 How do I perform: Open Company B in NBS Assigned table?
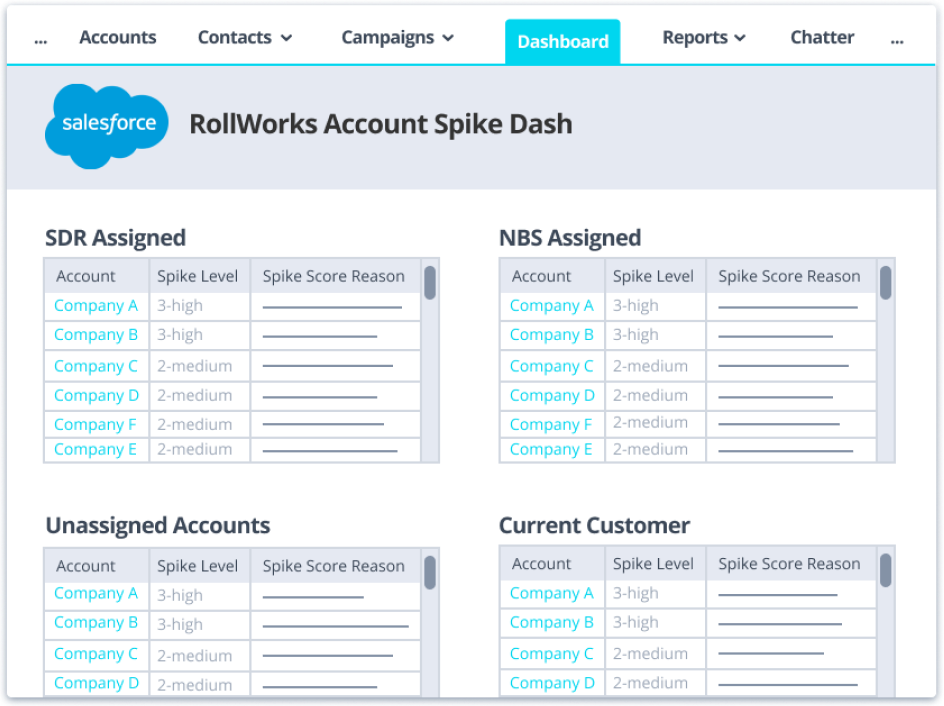pos(551,335)
